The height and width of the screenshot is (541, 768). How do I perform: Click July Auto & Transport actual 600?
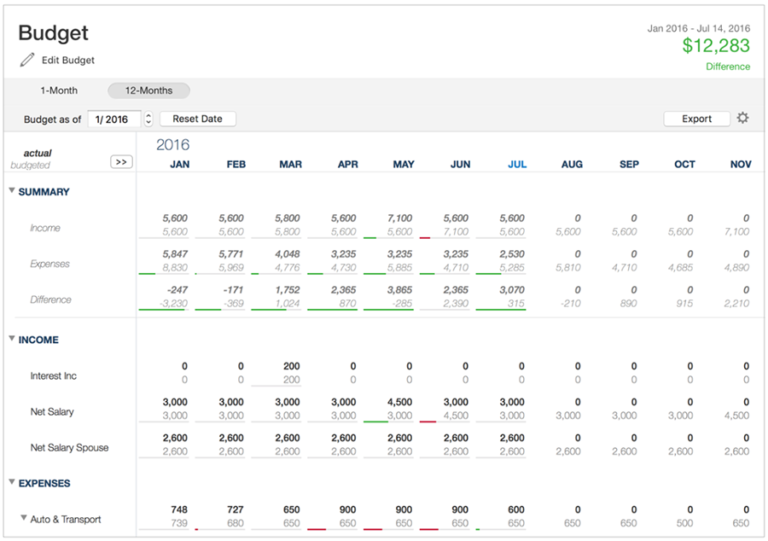516,510
